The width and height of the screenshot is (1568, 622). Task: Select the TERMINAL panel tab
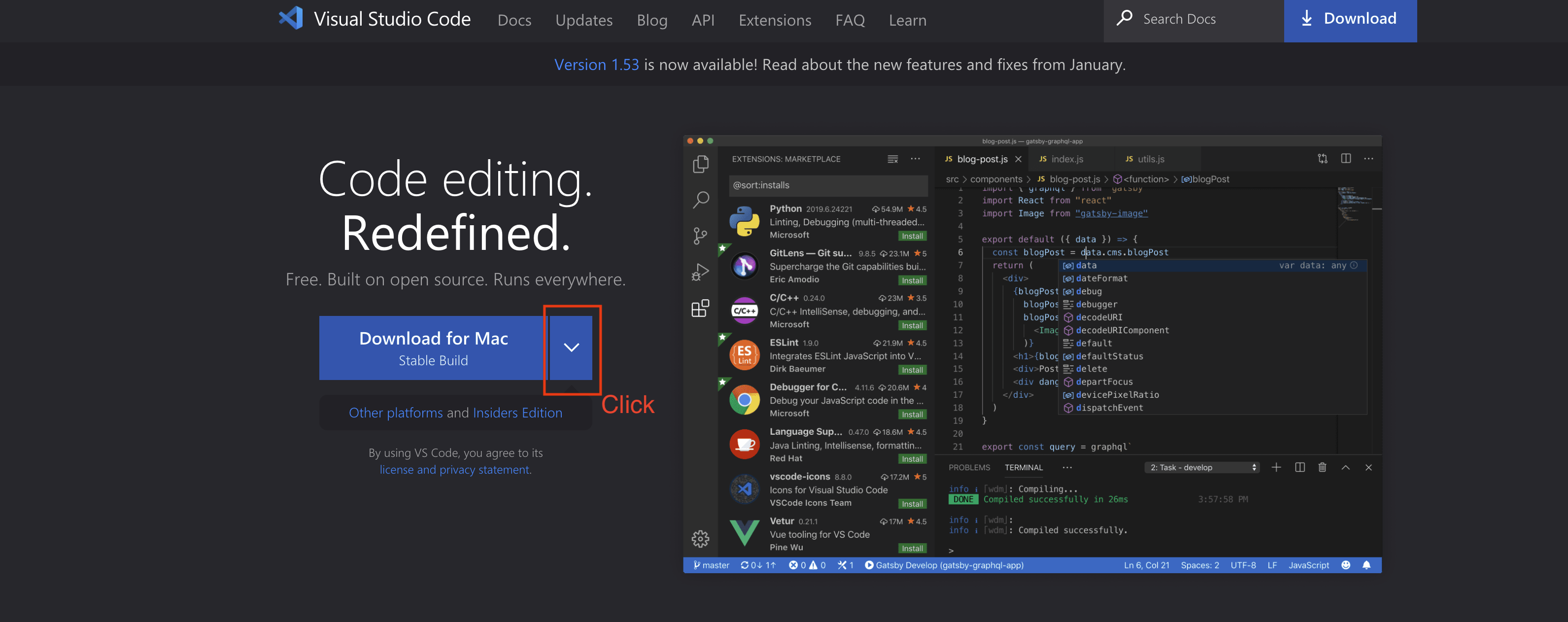1023,467
